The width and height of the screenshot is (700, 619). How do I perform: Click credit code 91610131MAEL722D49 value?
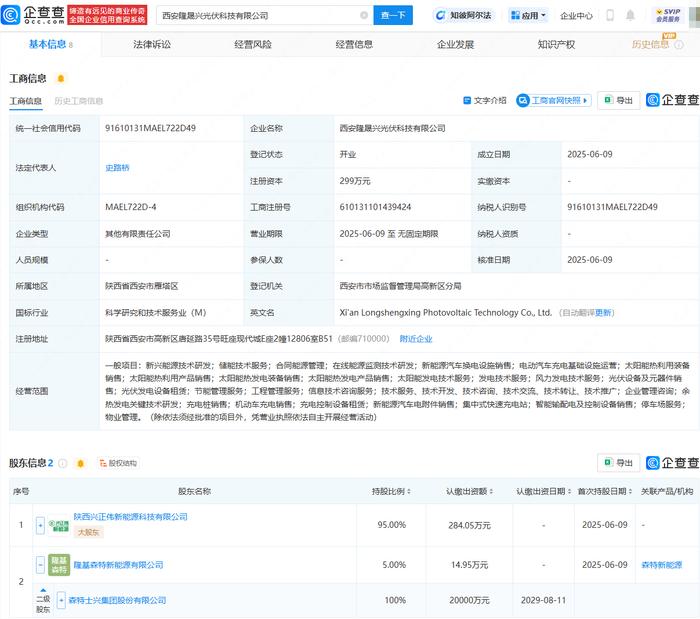[x=150, y=128]
